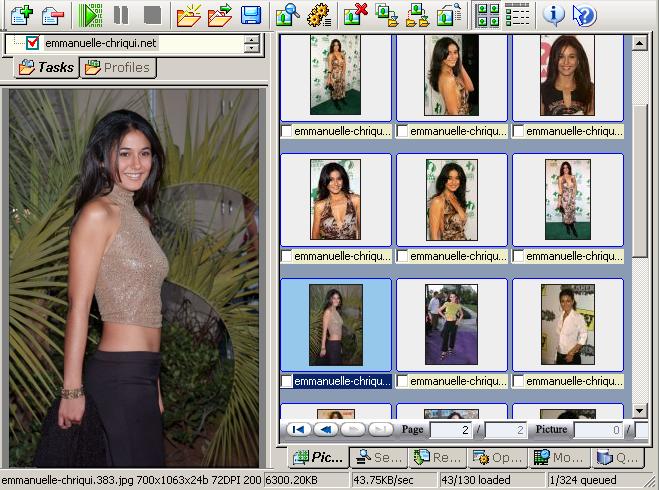Open the info about icon
This screenshot has width=659, height=490.
pos(554,15)
